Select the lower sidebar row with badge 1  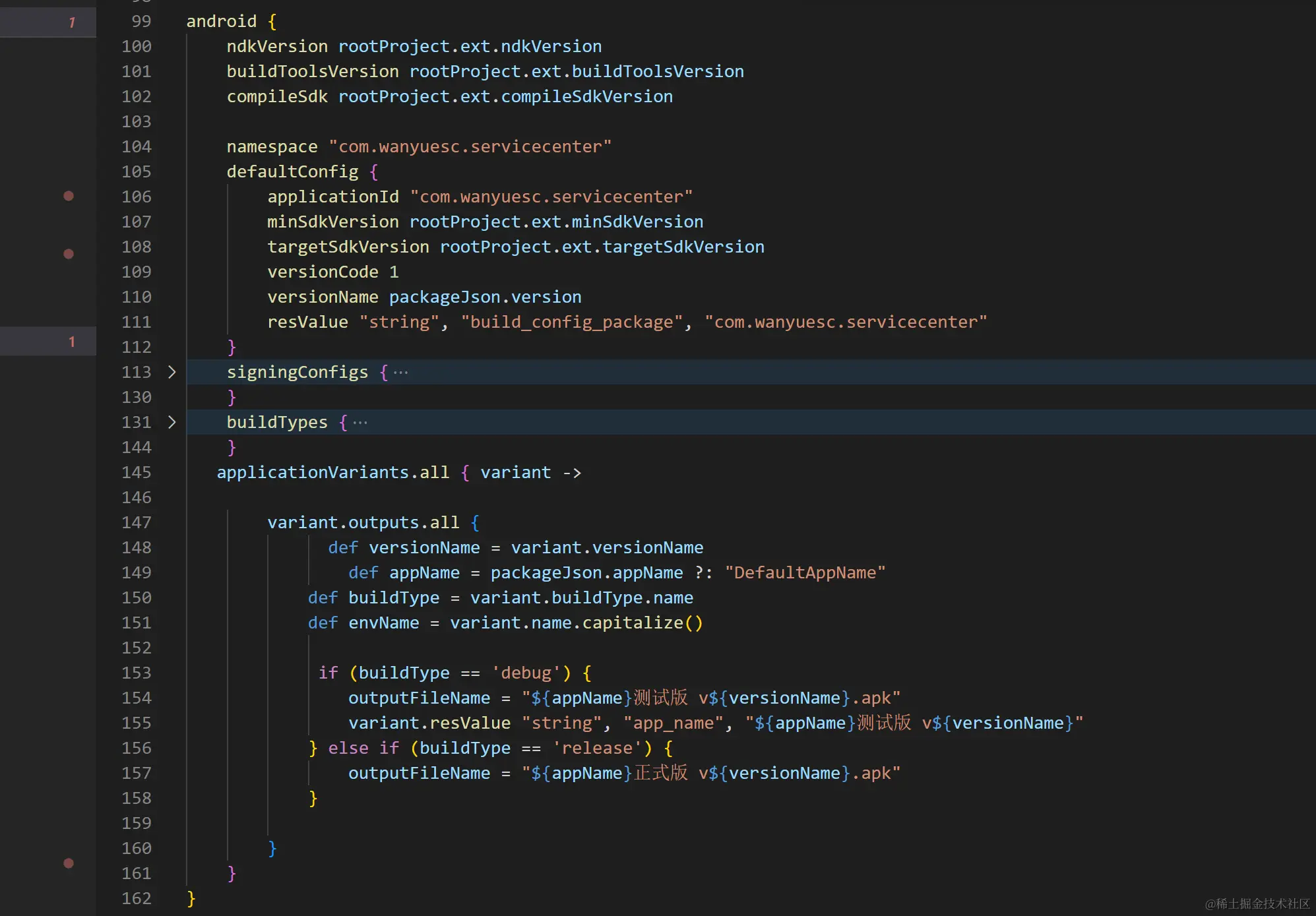pyautogui.click(x=47, y=342)
